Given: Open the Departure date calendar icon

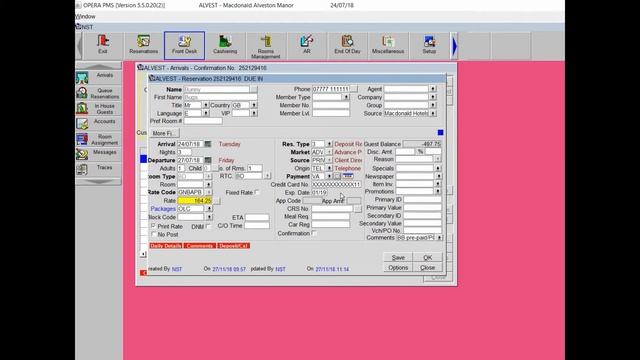Looking at the screenshot, I should tap(208, 160).
